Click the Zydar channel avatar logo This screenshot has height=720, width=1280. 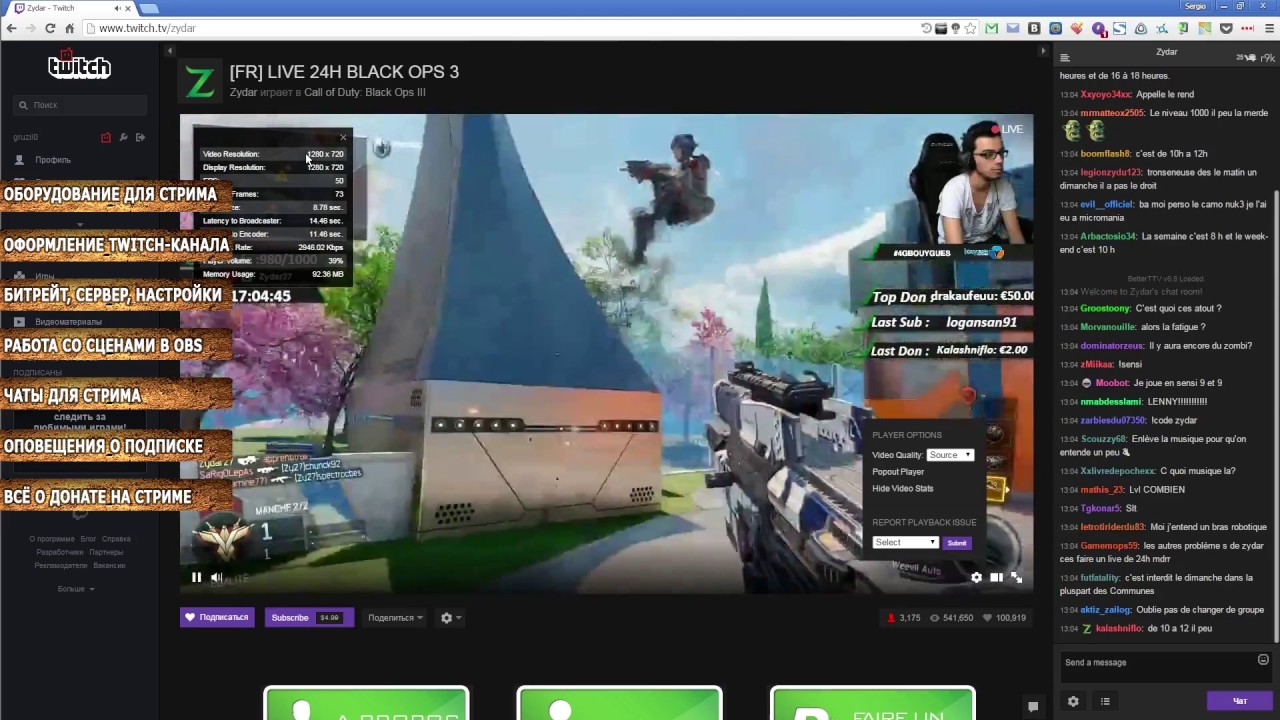[x=200, y=81]
